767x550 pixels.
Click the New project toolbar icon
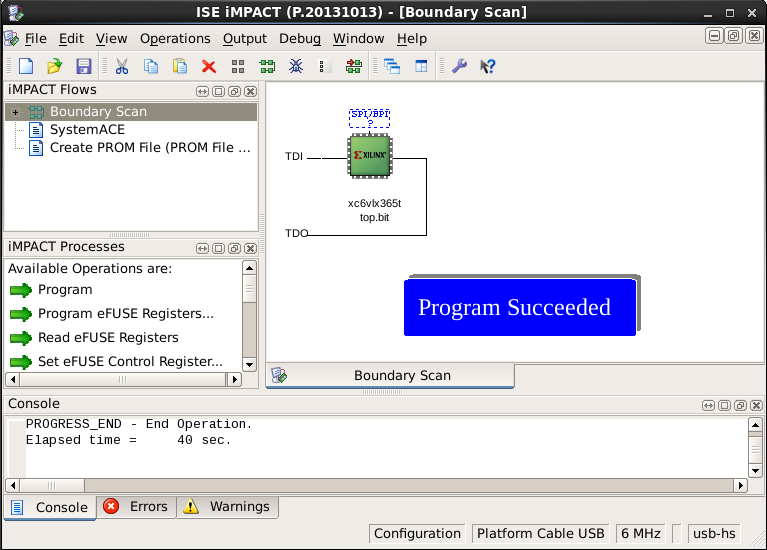coord(26,66)
